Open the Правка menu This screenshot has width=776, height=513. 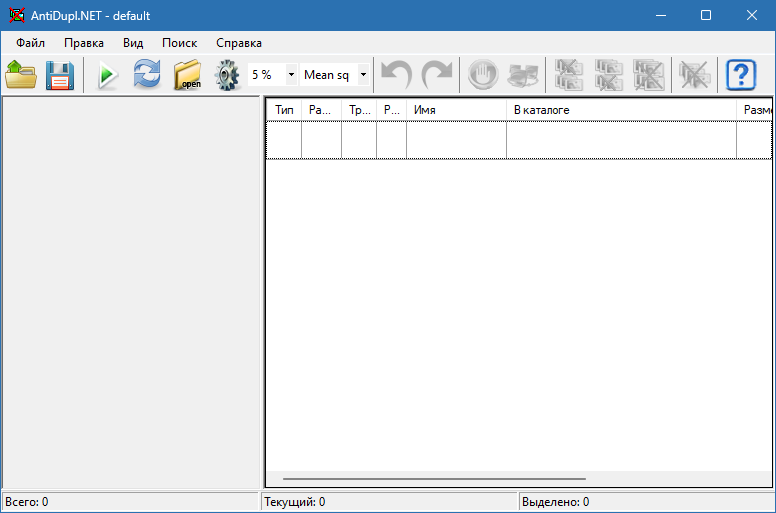84,43
